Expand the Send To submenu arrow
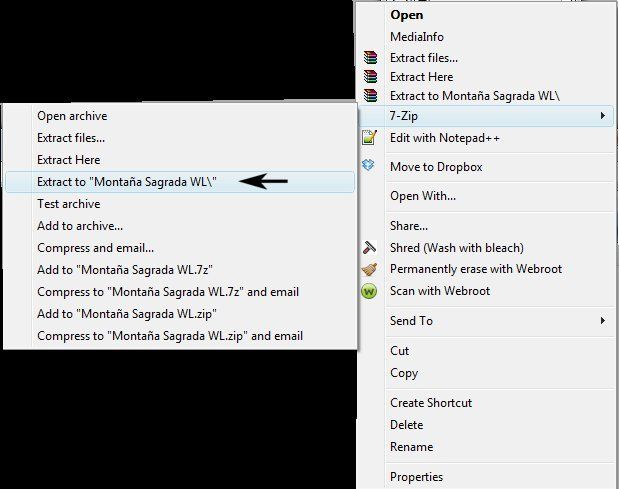619x489 pixels. pyautogui.click(x=602, y=320)
